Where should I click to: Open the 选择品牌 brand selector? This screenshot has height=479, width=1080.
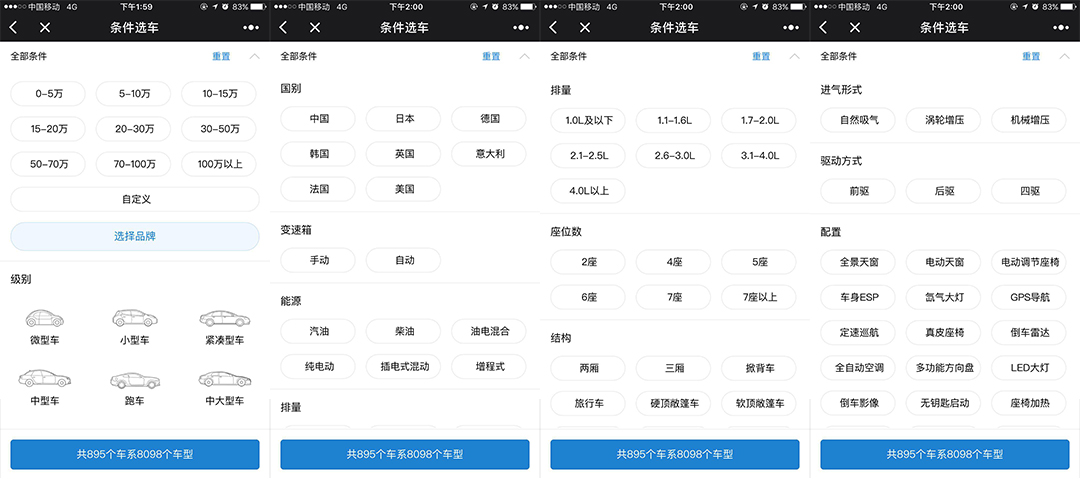[x=135, y=236]
